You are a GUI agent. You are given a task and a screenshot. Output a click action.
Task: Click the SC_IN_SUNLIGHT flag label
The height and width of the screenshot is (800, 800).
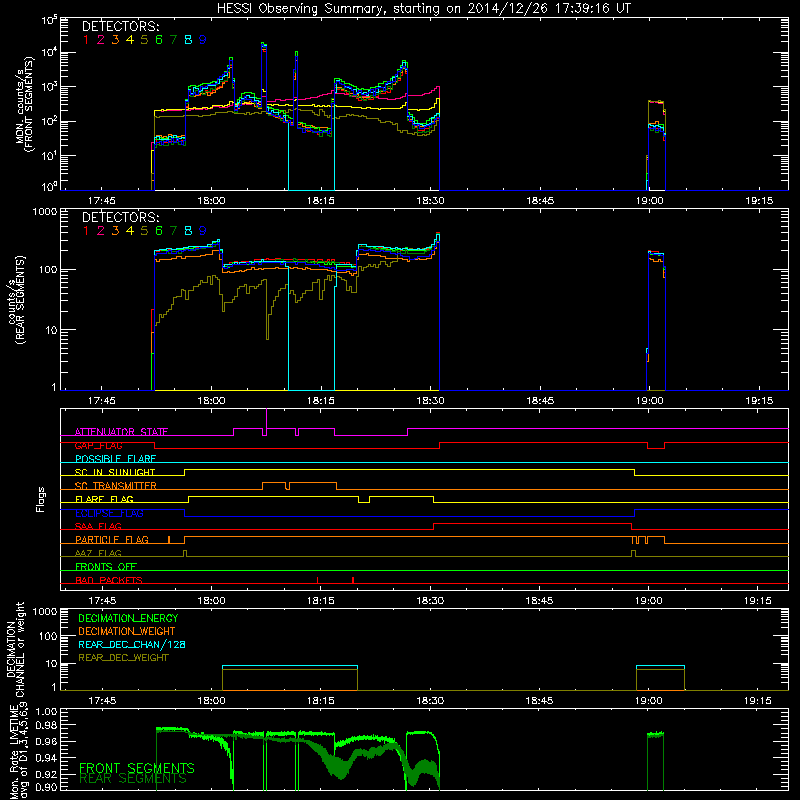click(115, 472)
